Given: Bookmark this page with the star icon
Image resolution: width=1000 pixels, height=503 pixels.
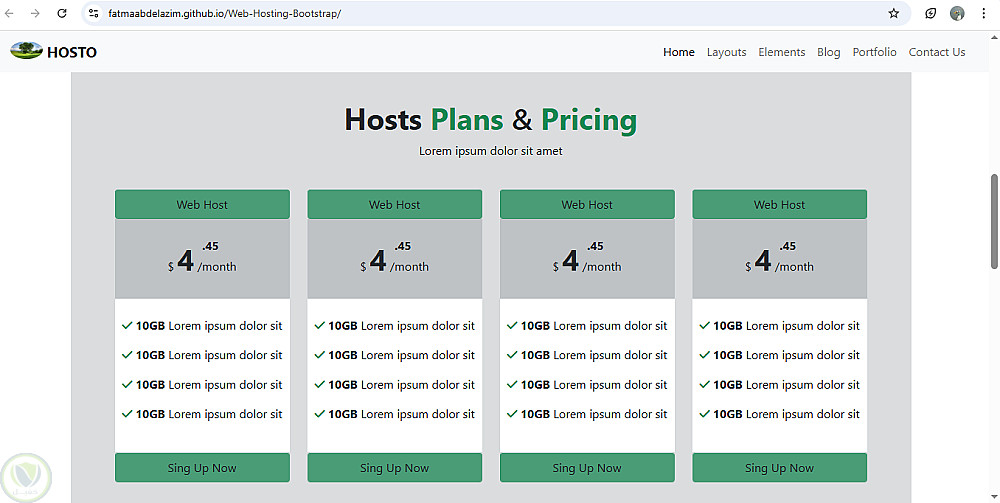Looking at the screenshot, I should 894,14.
